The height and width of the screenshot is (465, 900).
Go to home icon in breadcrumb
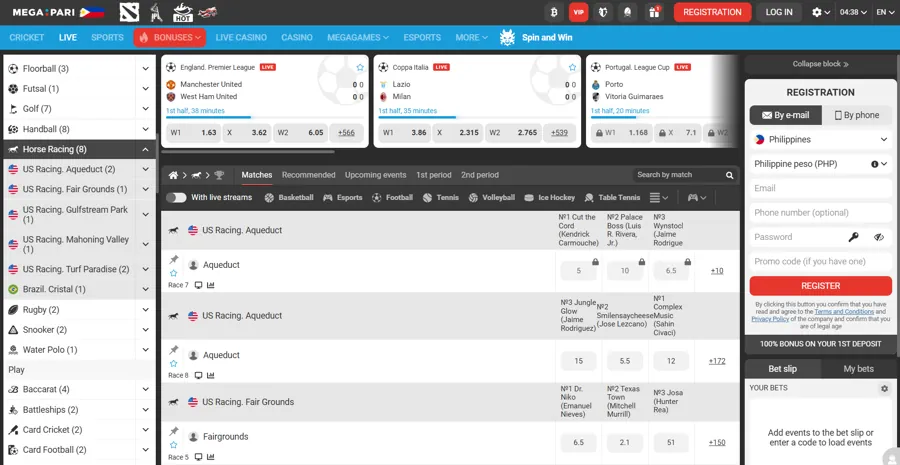pos(173,175)
